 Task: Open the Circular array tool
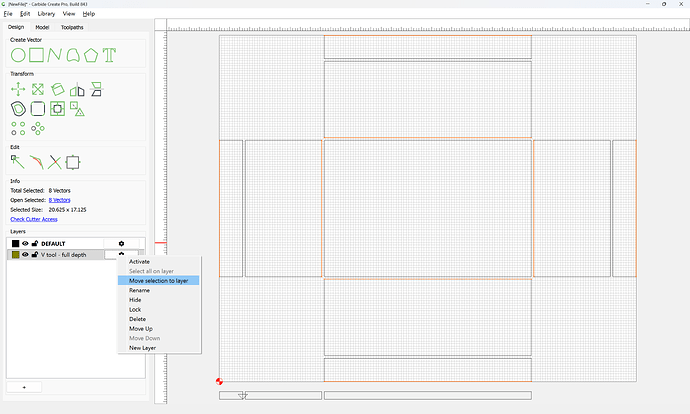(x=38, y=128)
